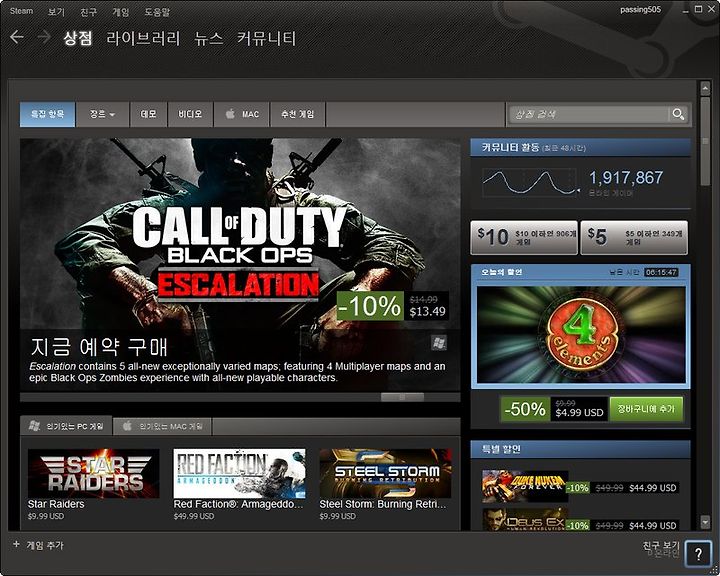
Task: Click Windows icon on Call of Duty banner
Action: coord(439,343)
